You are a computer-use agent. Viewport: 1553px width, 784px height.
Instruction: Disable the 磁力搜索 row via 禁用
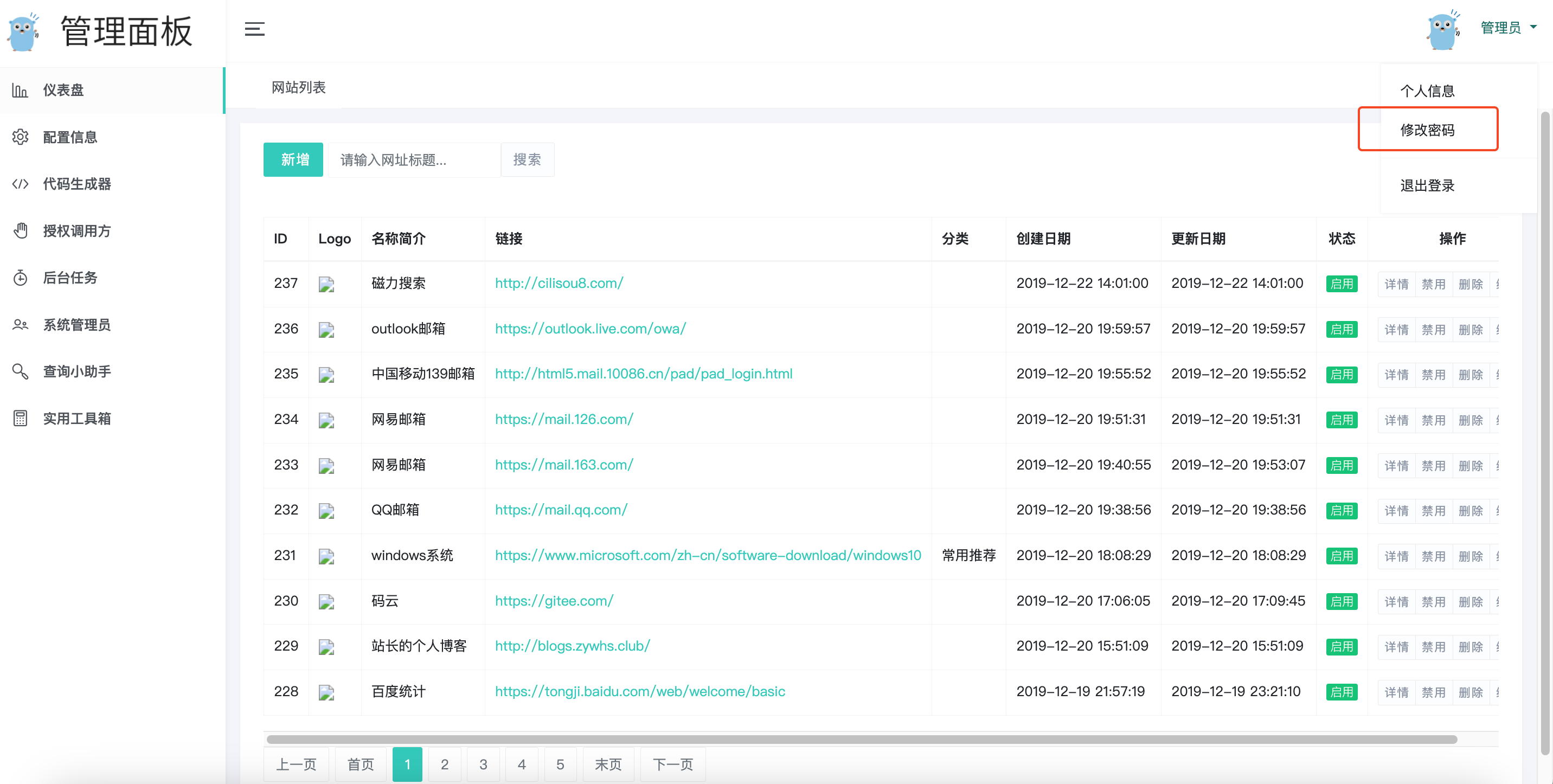tap(1433, 284)
